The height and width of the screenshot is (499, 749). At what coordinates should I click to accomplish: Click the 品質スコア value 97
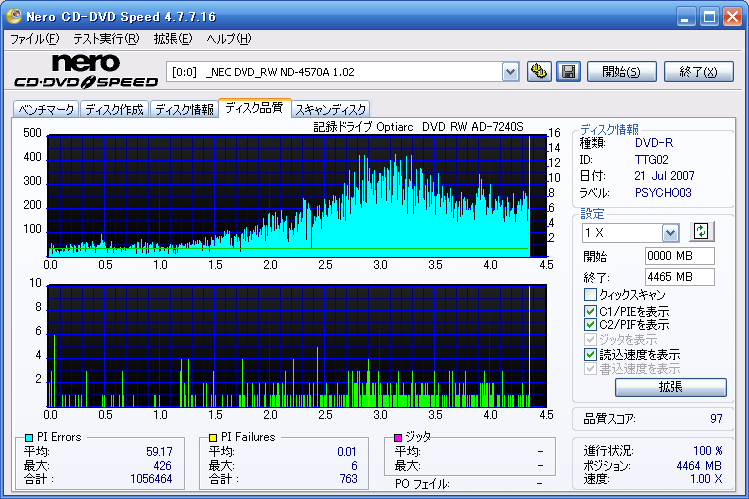point(716,419)
